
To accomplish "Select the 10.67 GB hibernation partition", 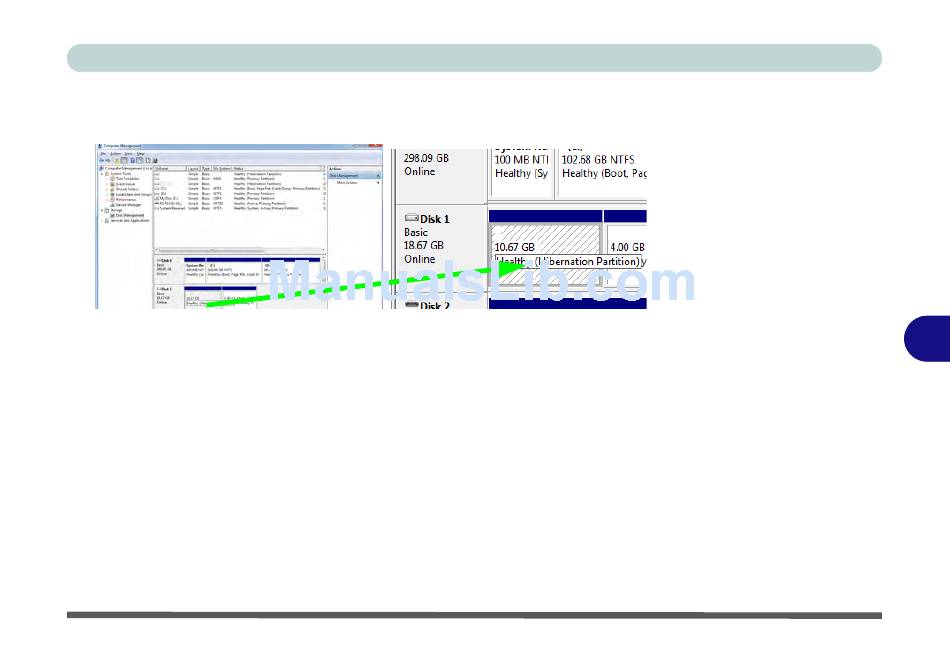I will [x=545, y=255].
